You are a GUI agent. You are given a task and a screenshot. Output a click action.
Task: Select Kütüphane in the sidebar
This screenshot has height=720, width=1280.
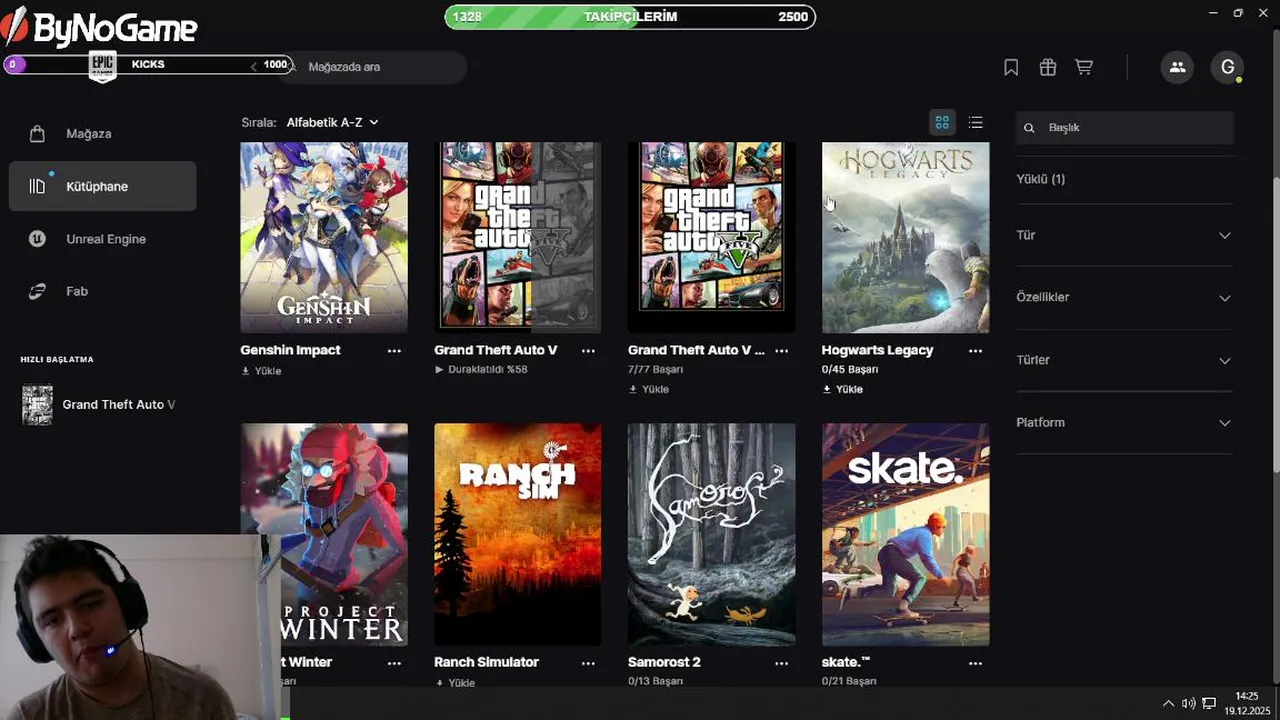(103, 186)
